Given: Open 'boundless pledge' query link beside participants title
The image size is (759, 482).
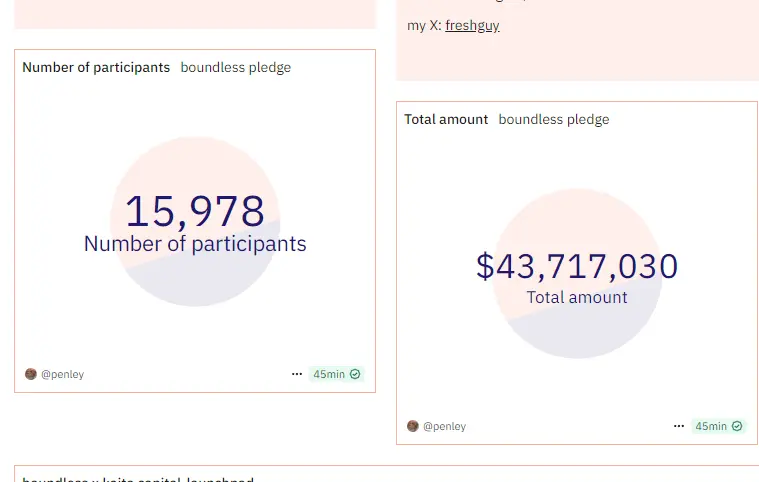Looking at the screenshot, I should coord(236,67).
